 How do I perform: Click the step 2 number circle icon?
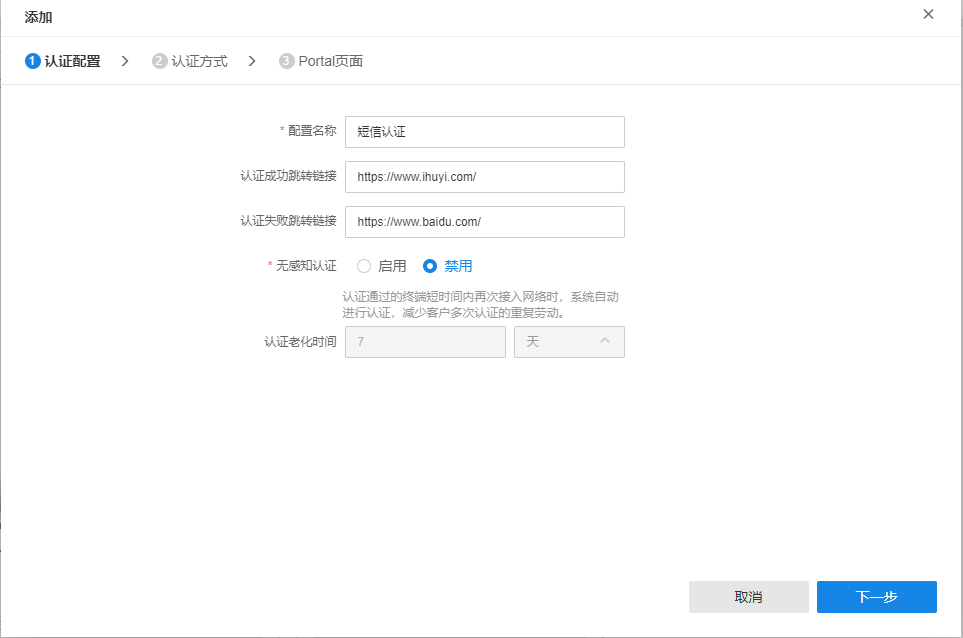(160, 61)
